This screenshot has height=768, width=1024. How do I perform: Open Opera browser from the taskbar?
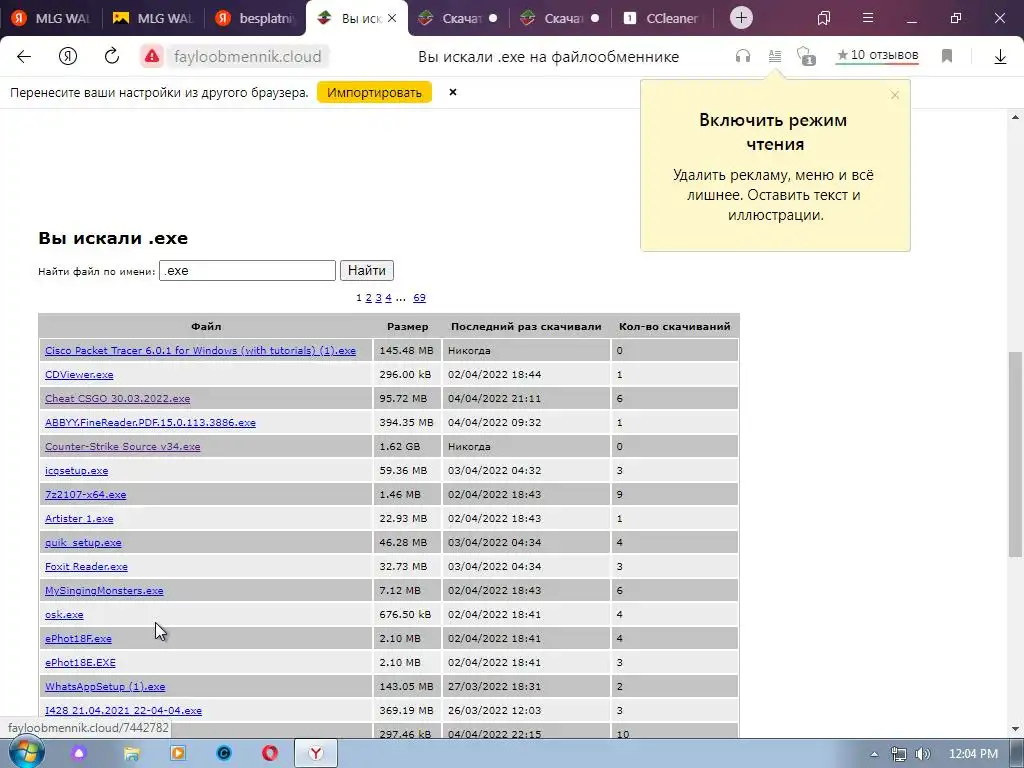click(x=270, y=754)
